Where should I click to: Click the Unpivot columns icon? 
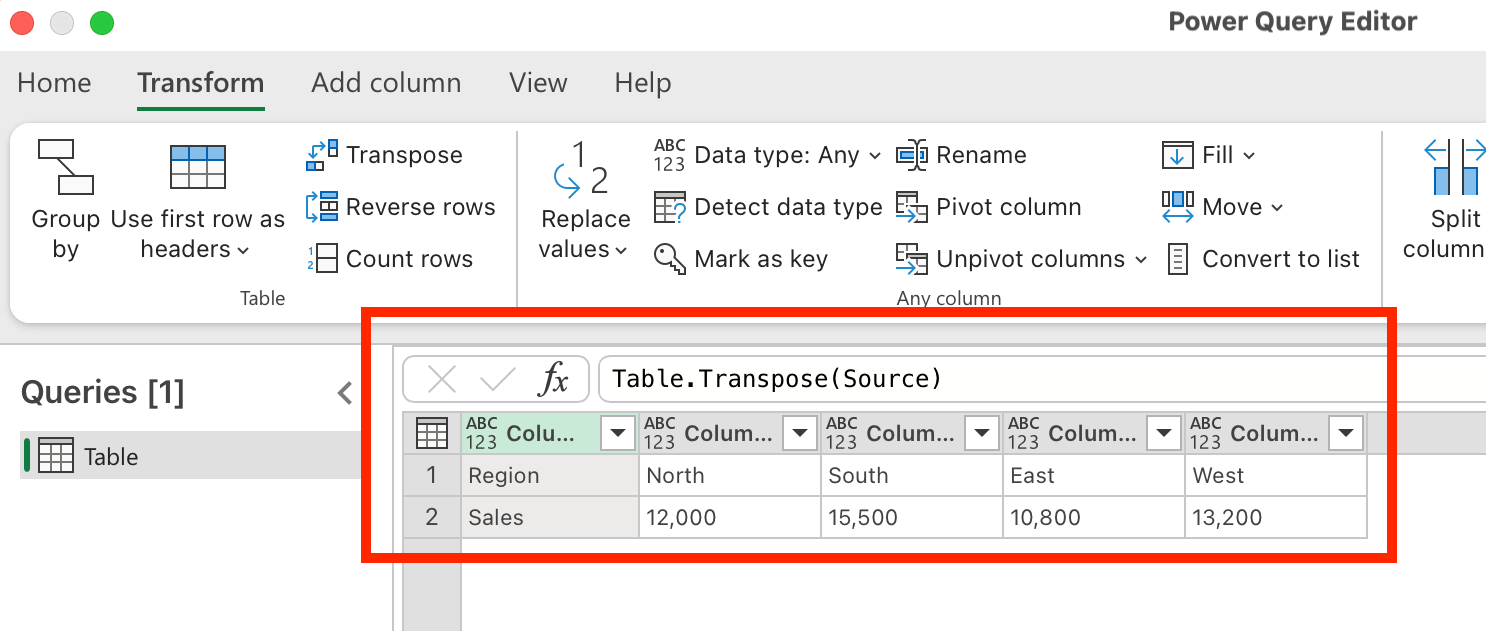point(912,259)
